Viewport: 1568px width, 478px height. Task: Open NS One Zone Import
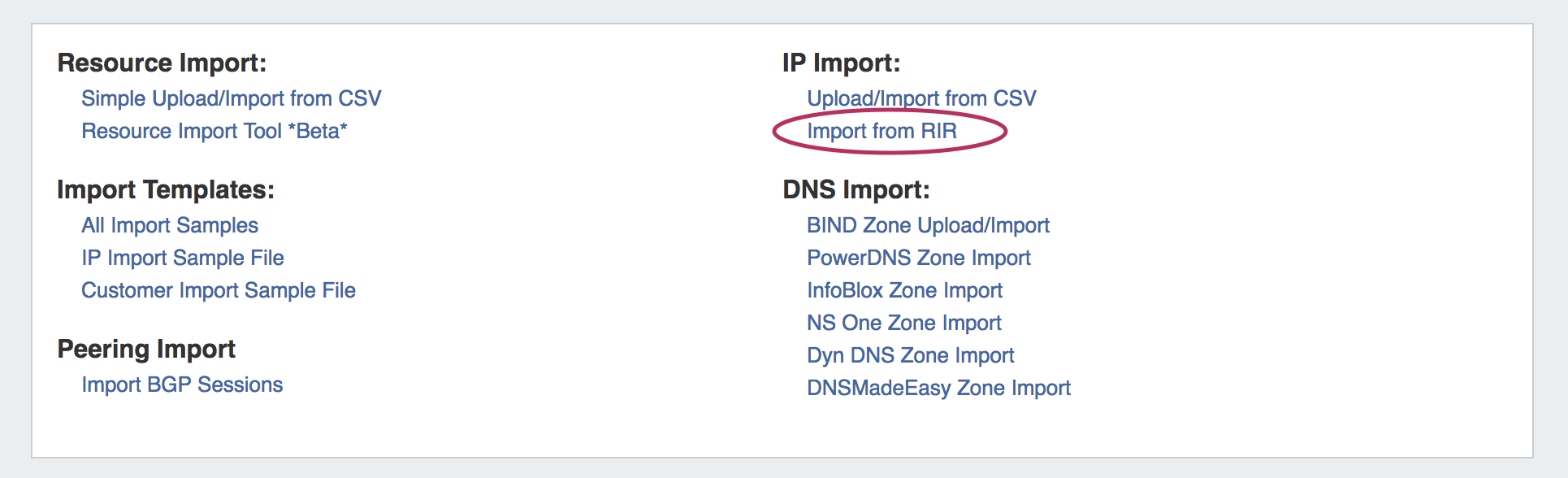pos(903,323)
